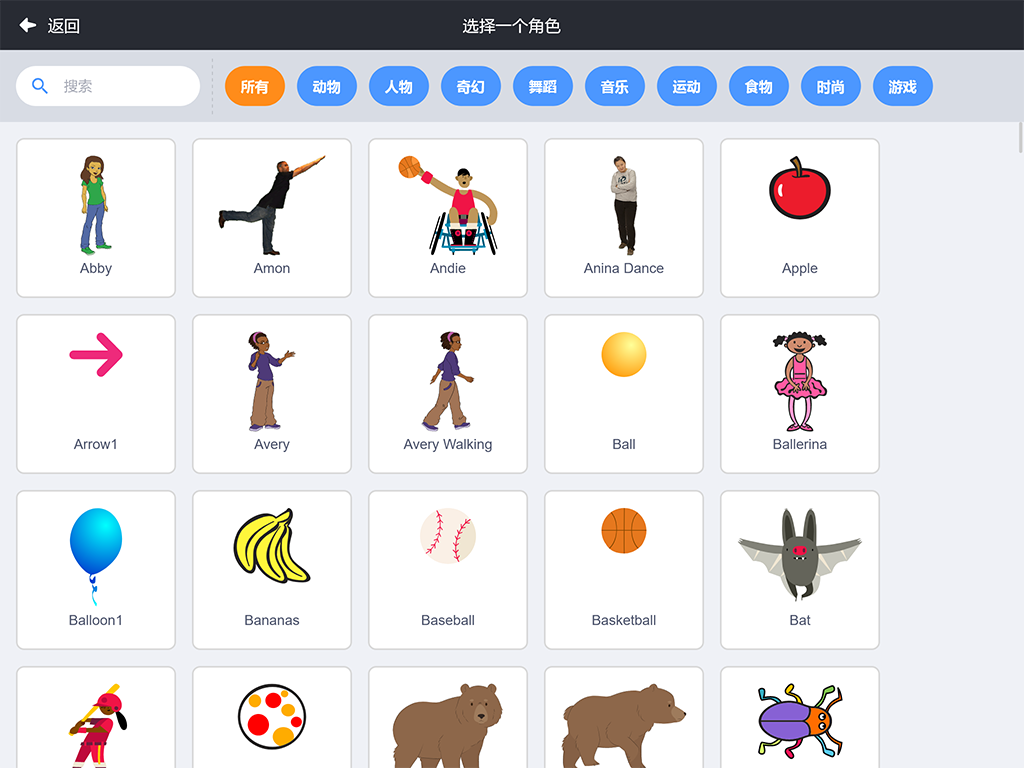Click the 搜索 search input field
This screenshot has height=768, width=1024.
point(108,86)
